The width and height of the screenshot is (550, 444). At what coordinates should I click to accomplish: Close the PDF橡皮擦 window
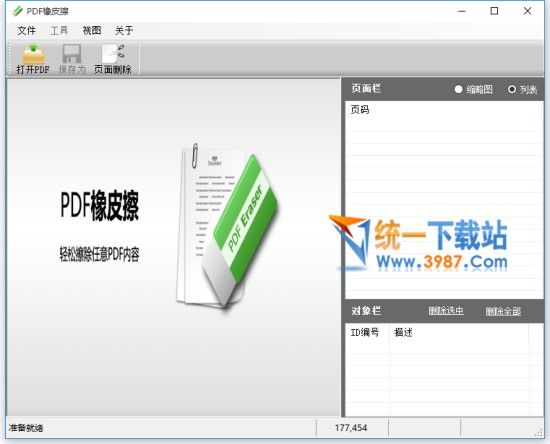[527, 11]
